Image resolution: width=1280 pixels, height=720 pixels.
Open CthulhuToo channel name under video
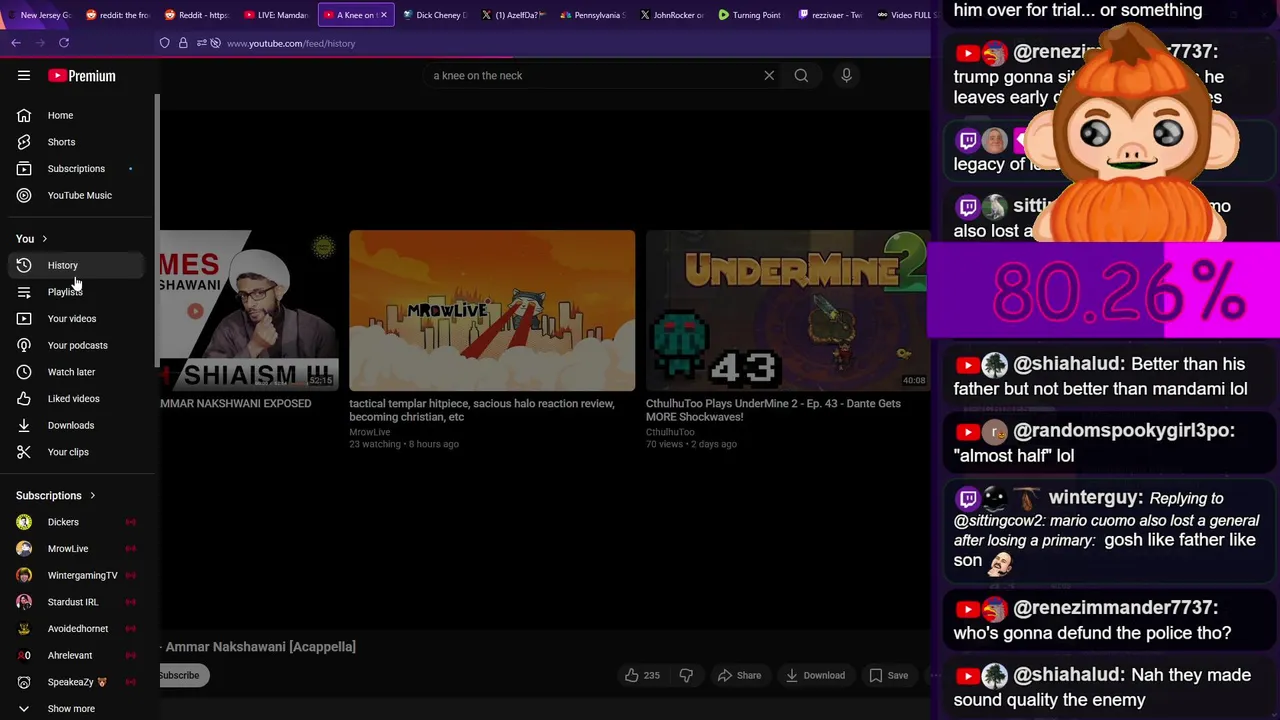tap(670, 432)
